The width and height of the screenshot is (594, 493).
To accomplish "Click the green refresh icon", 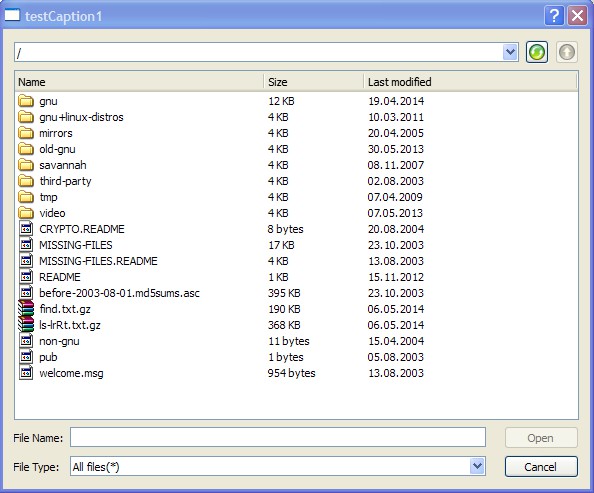I will point(536,52).
